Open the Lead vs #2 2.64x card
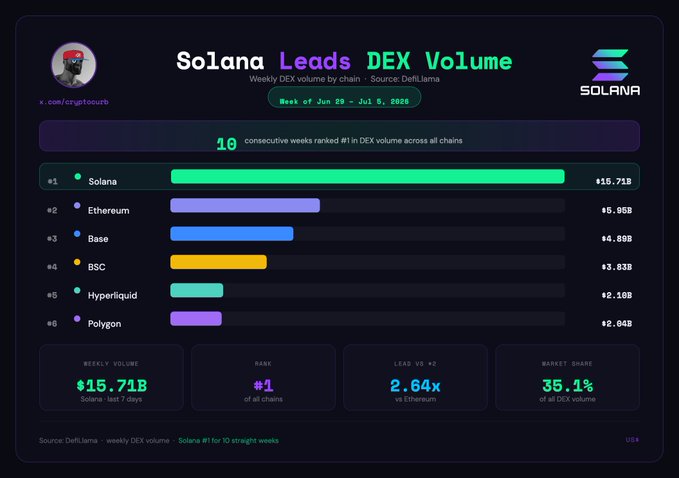This screenshot has width=679, height=478. 415,378
